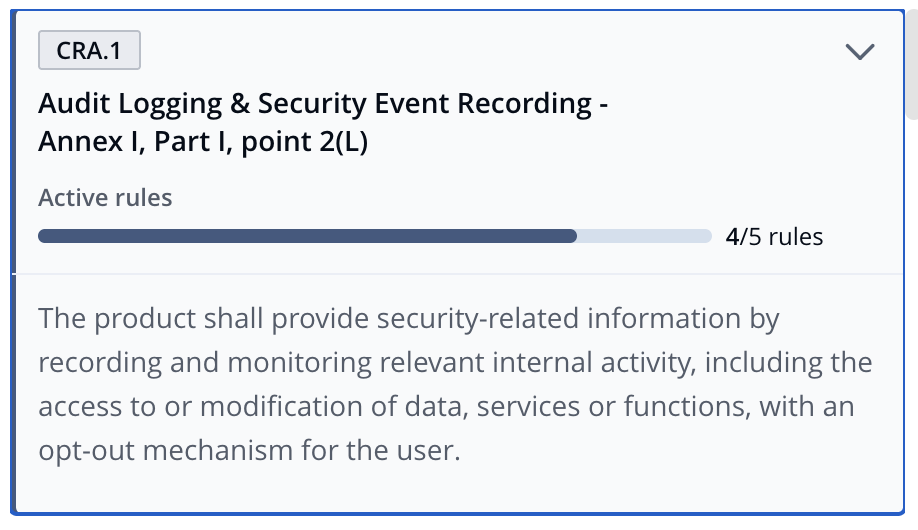Click the word 'rules' beside the progress bar

coord(796,237)
